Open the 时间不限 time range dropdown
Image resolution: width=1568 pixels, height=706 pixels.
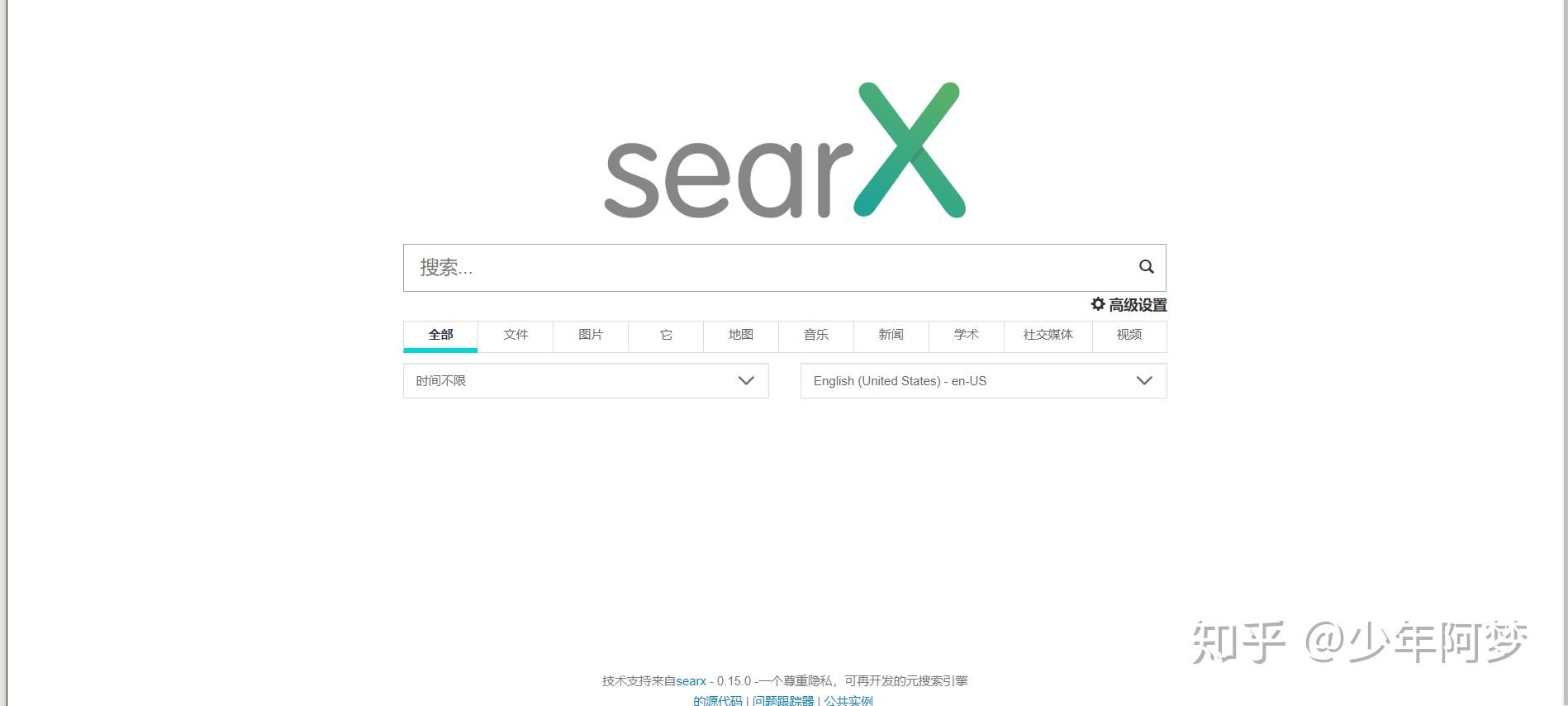586,381
